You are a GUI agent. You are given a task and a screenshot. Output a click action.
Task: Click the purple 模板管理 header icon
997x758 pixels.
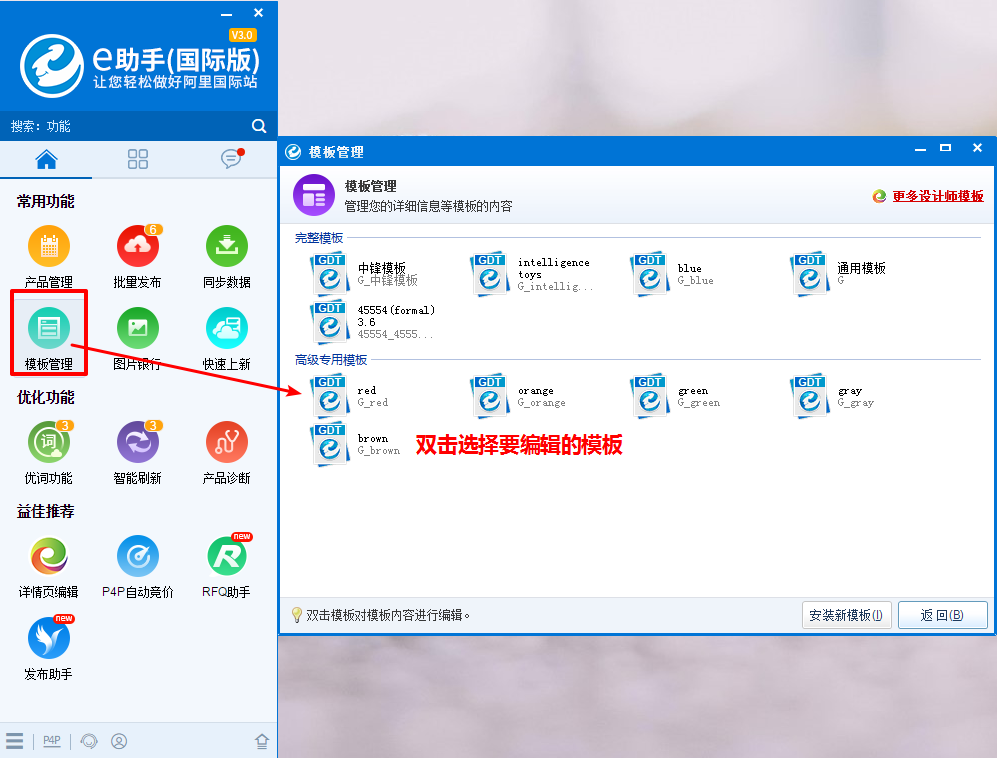coord(314,195)
